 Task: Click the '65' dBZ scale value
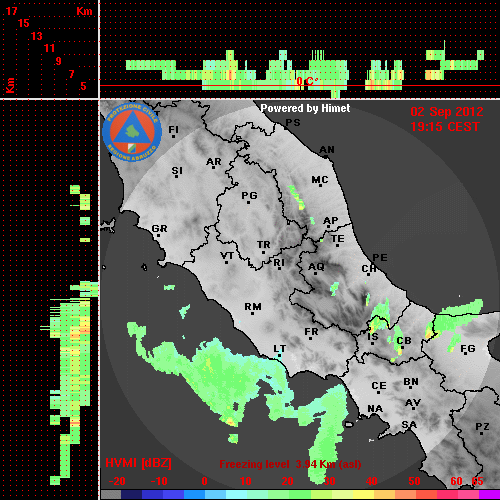coord(477,481)
